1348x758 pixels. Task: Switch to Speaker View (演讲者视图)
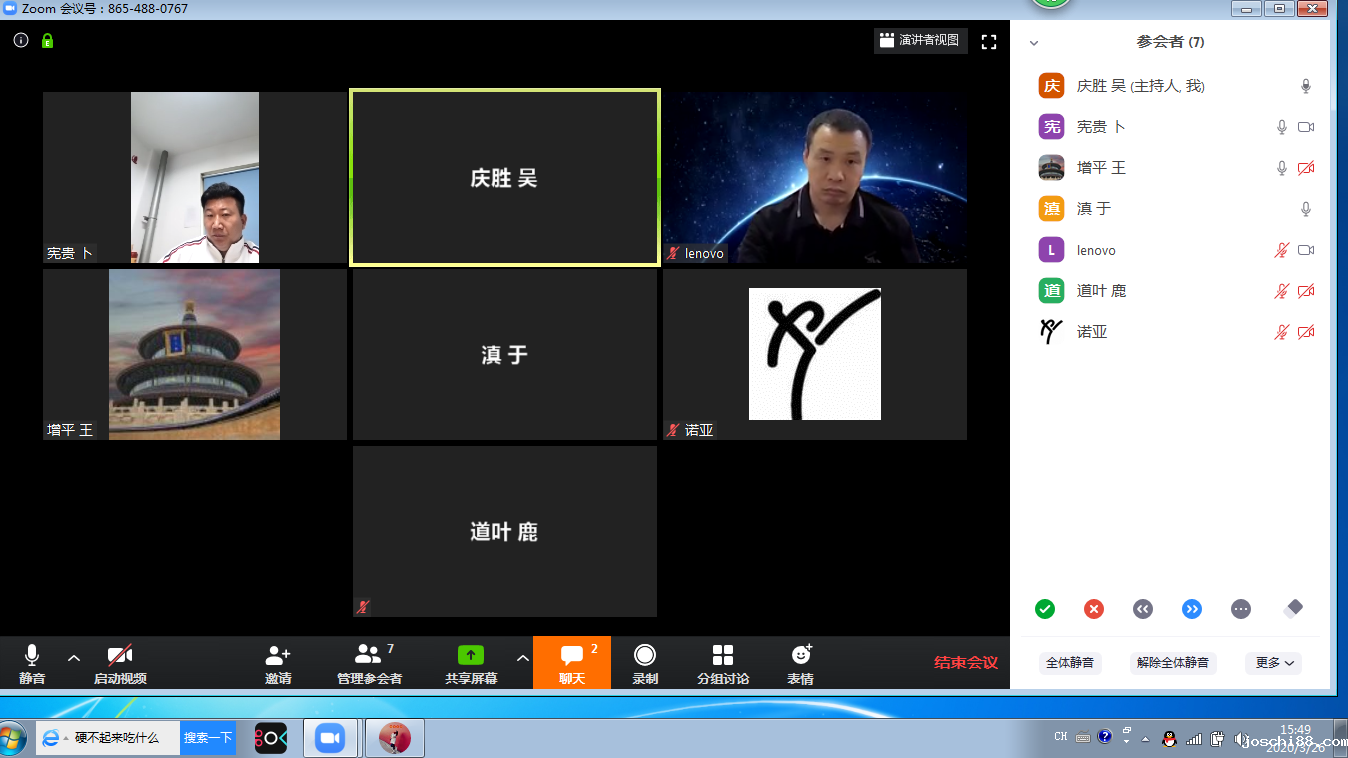920,41
